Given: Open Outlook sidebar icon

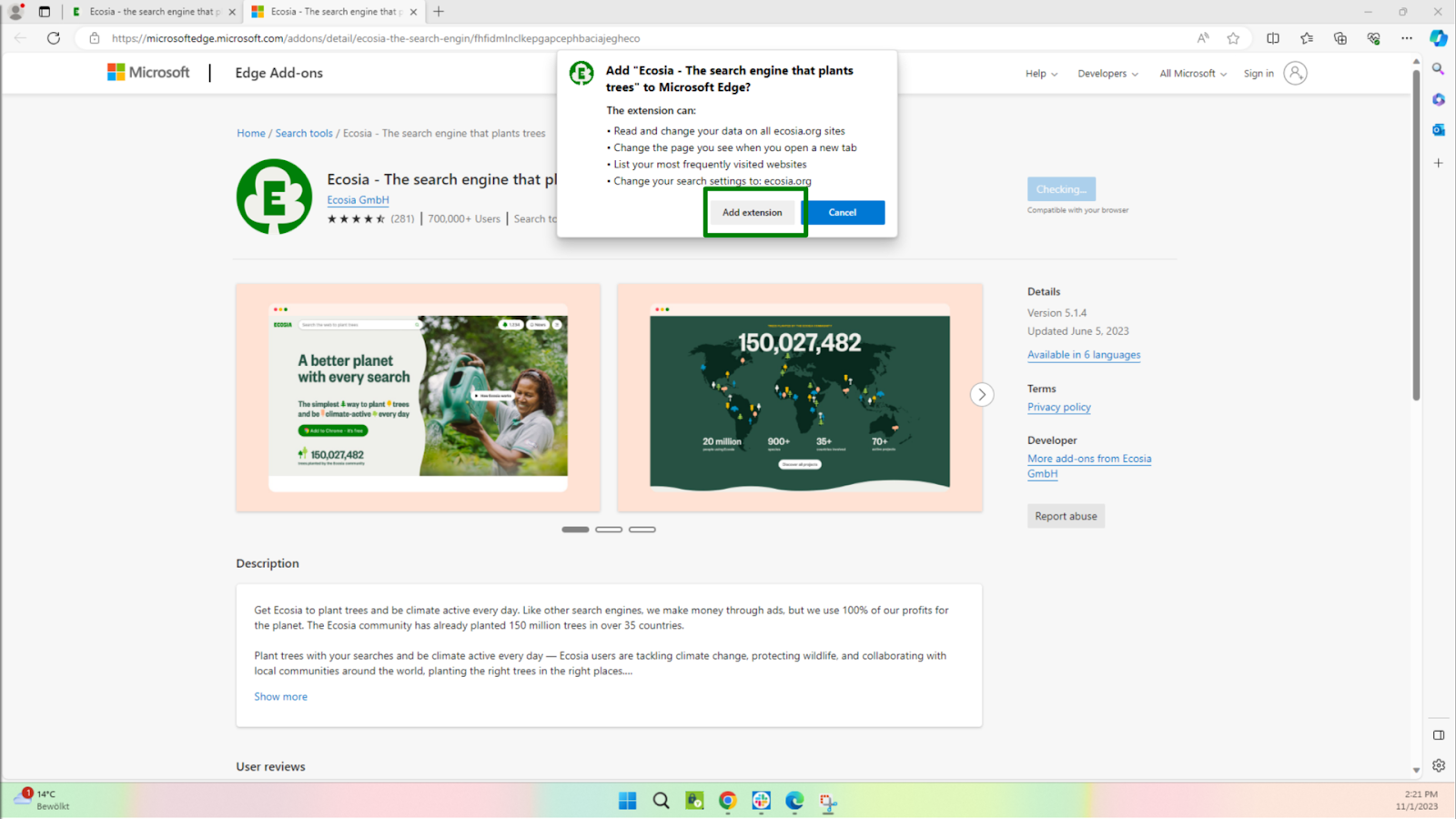Looking at the screenshot, I should pos(1438,130).
